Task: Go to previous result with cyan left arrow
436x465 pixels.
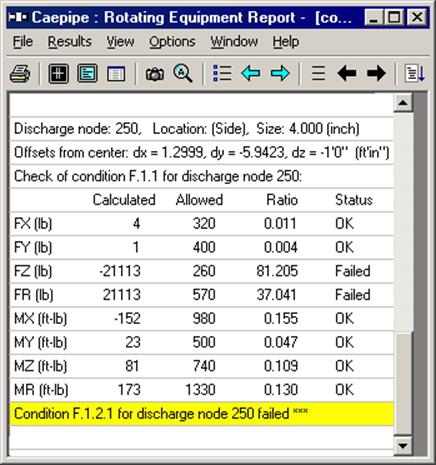Action: pyautogui.click(x=251, y=73)
